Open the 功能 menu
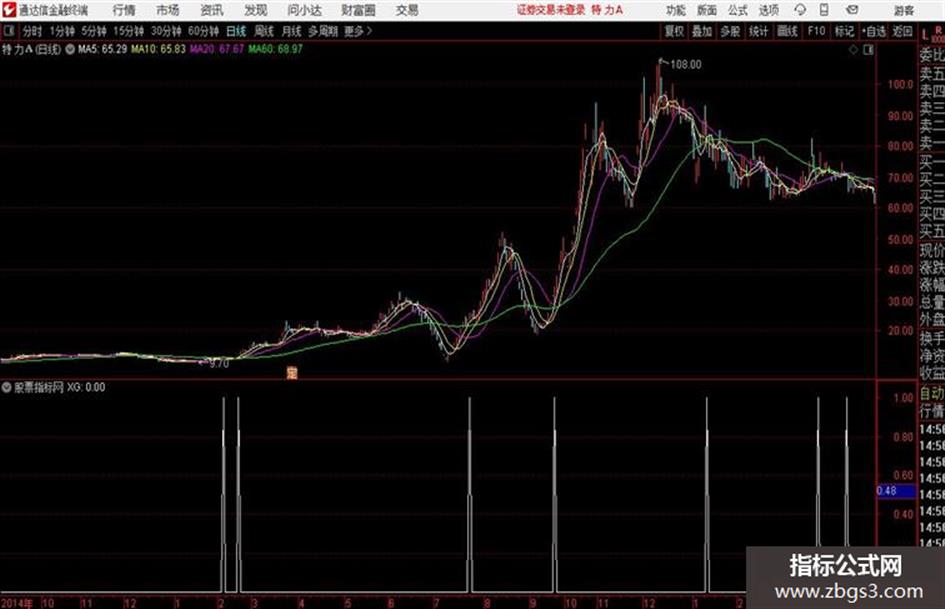 676,10
